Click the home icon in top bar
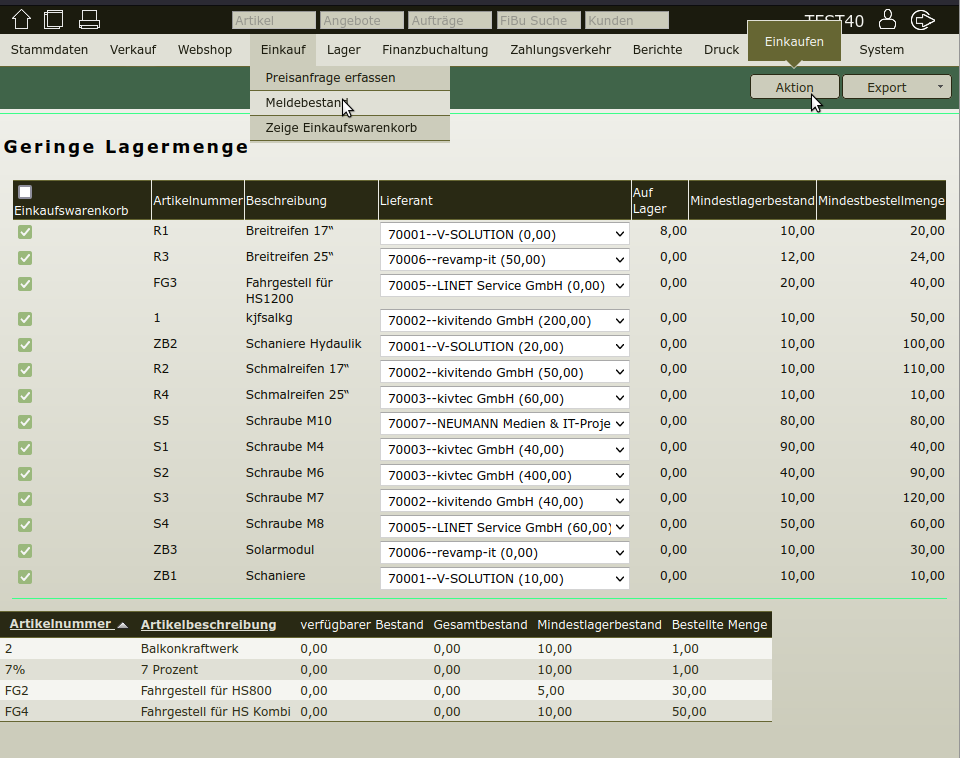 (21, 19)
